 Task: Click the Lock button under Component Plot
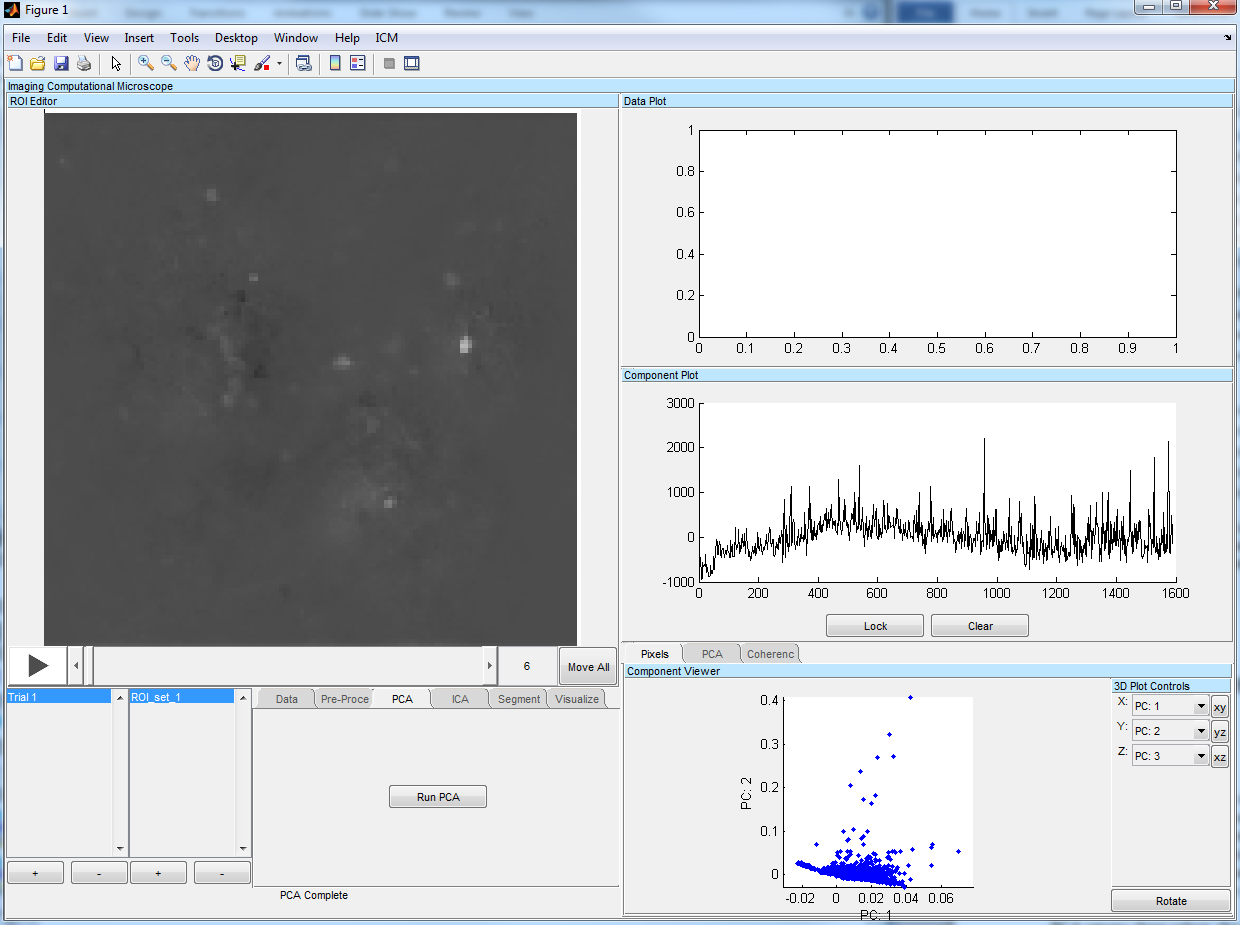(x=875, y=626)
